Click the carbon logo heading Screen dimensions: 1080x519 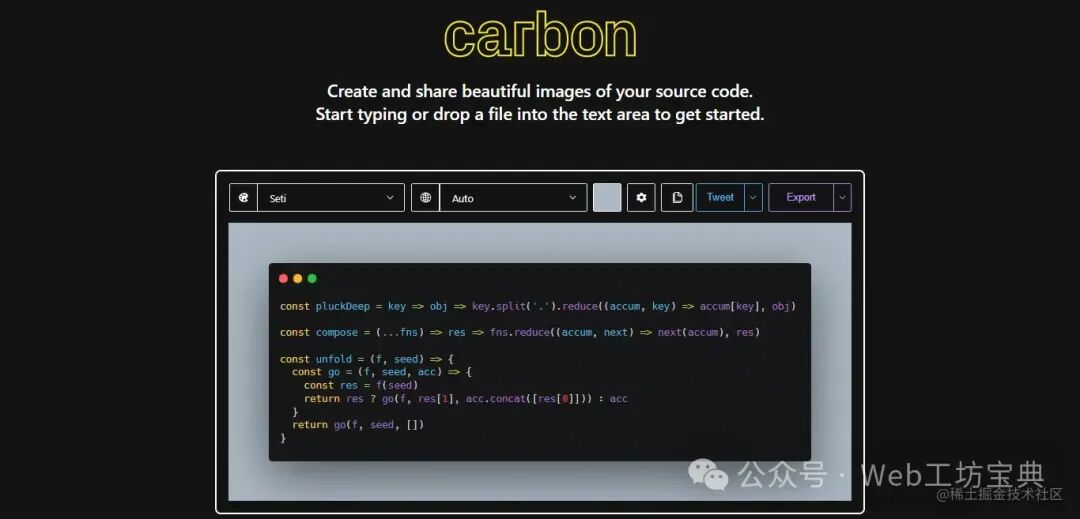[540, 36]
